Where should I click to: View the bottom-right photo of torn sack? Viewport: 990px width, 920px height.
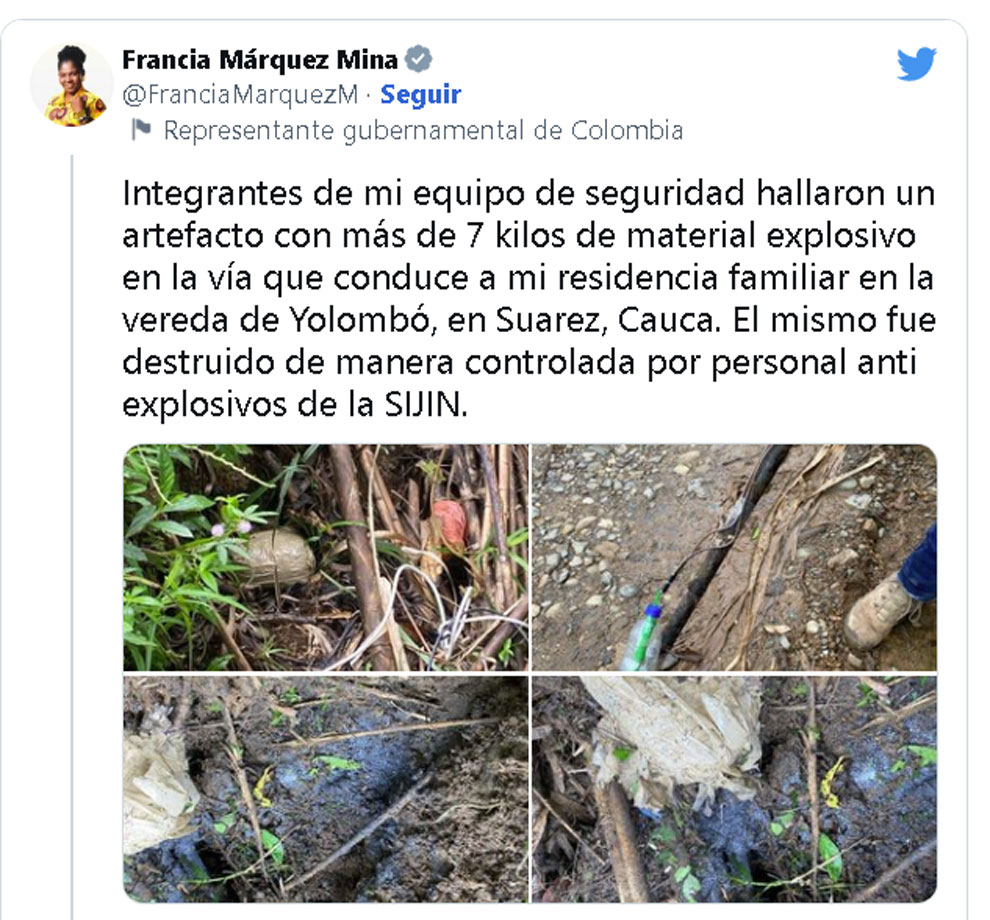[x=734, y=789]
